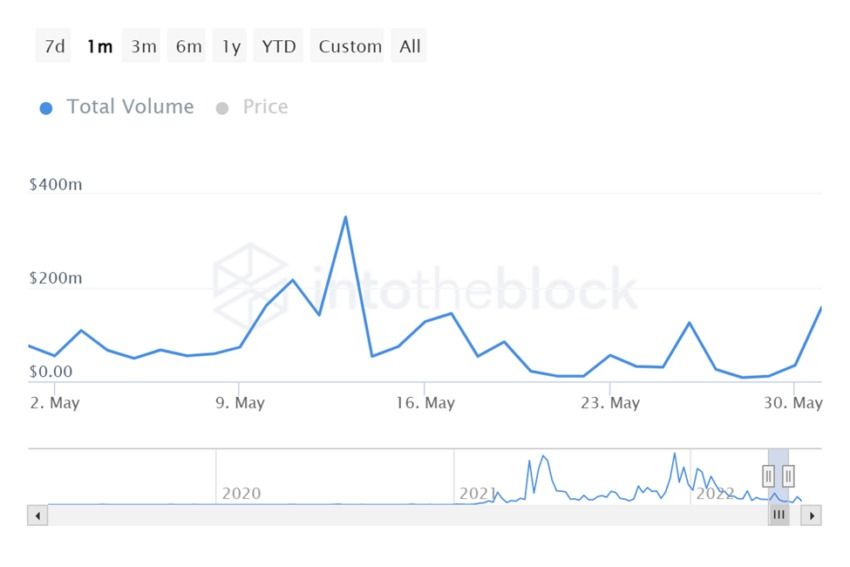The image size is (850, 567).
Task: Choose the 6m time range
Action: [x=188, y=46]
